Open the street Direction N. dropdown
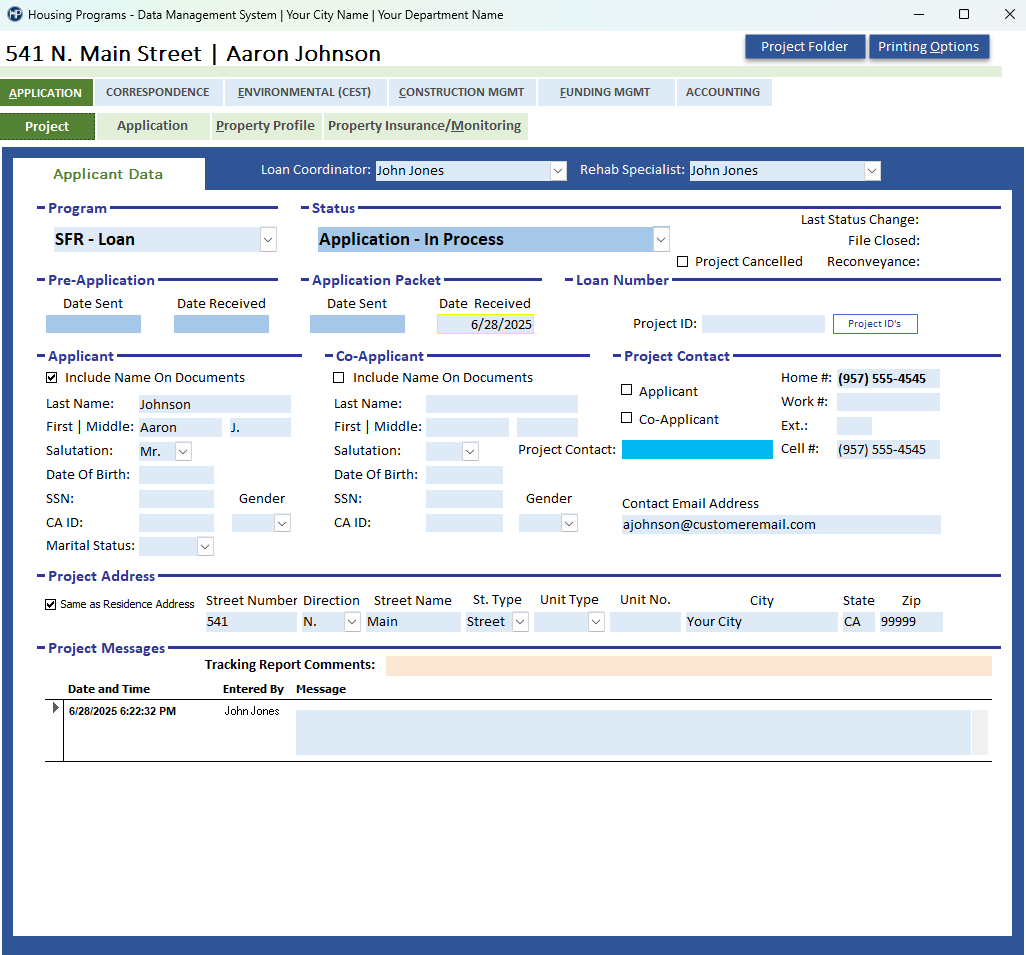Screen dimensions: 1026x955 tap(352, 622)
